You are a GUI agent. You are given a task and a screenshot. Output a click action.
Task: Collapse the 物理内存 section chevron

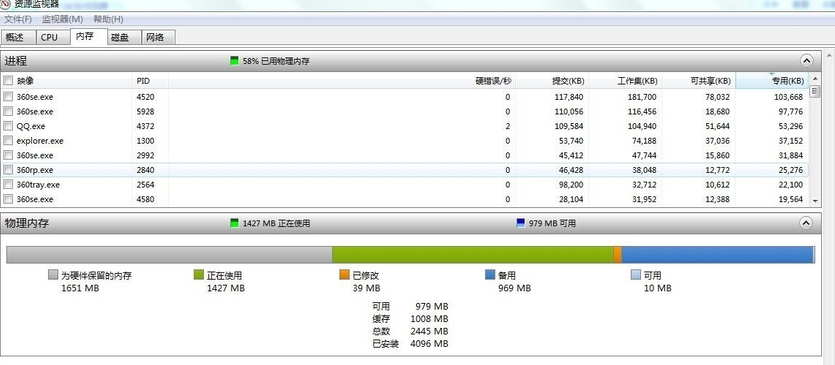807,223
